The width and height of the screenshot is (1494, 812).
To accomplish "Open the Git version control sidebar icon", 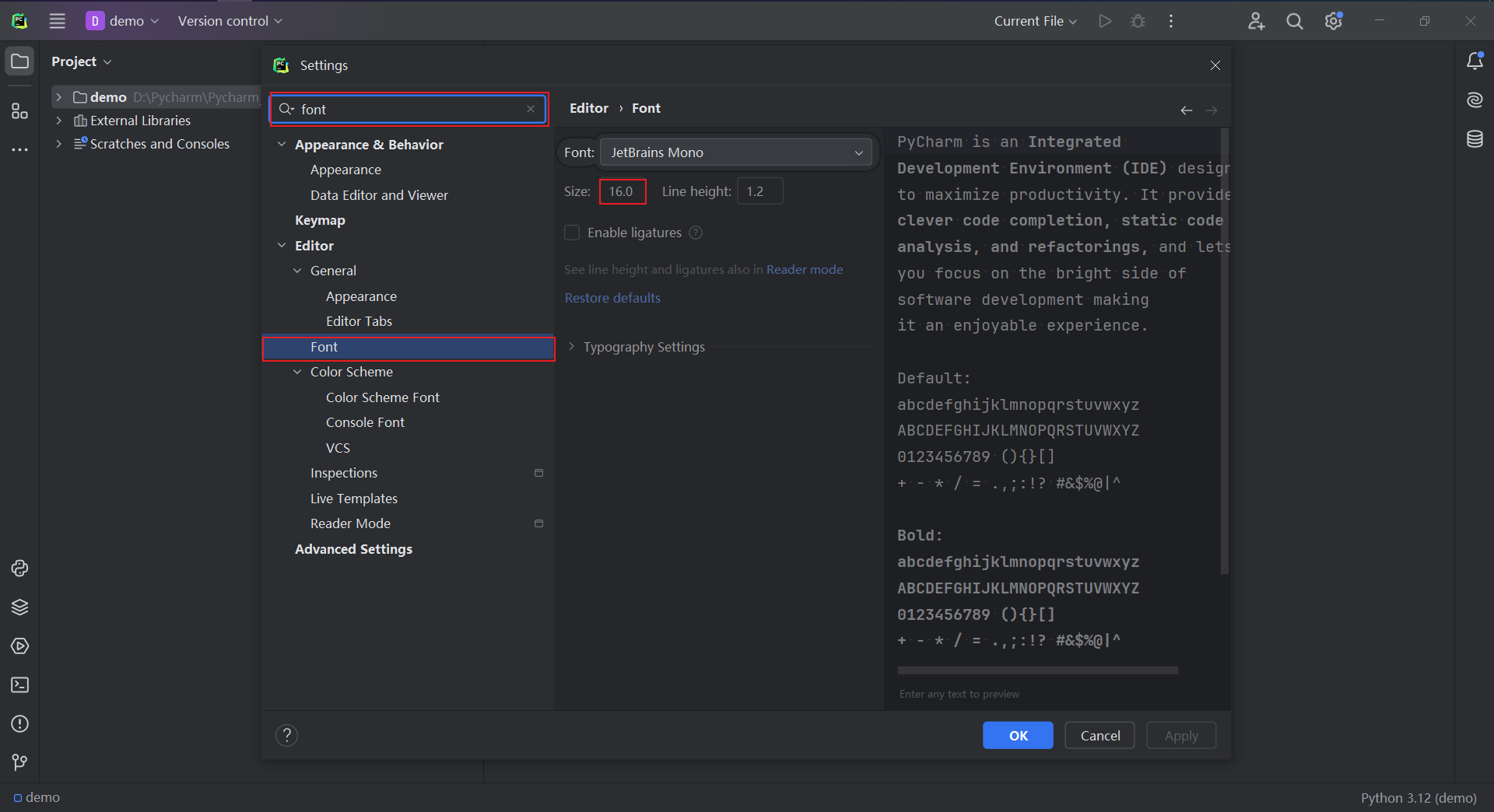I will pos(20,762).
